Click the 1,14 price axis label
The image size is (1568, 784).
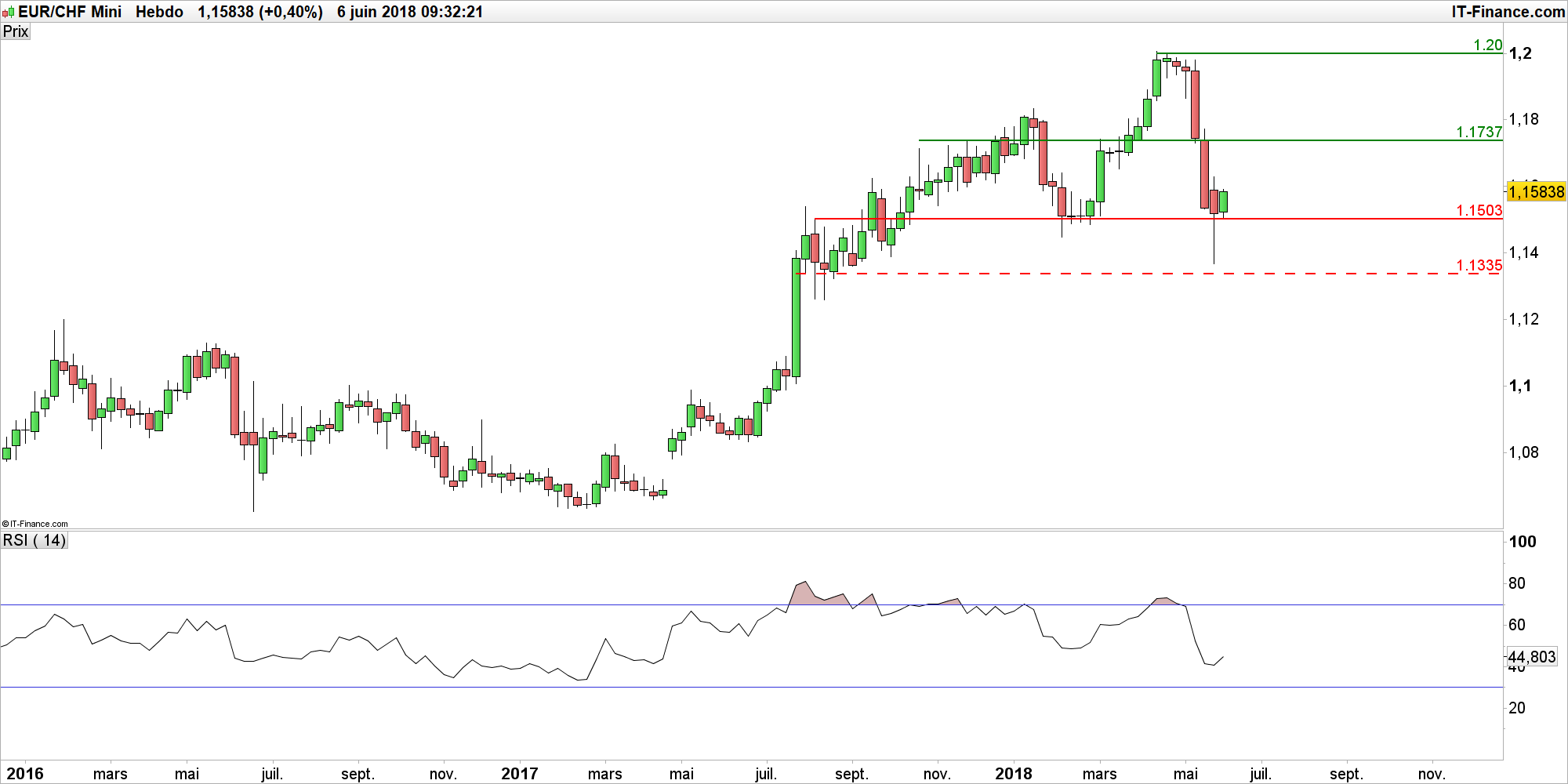[x=1524, y=252]
